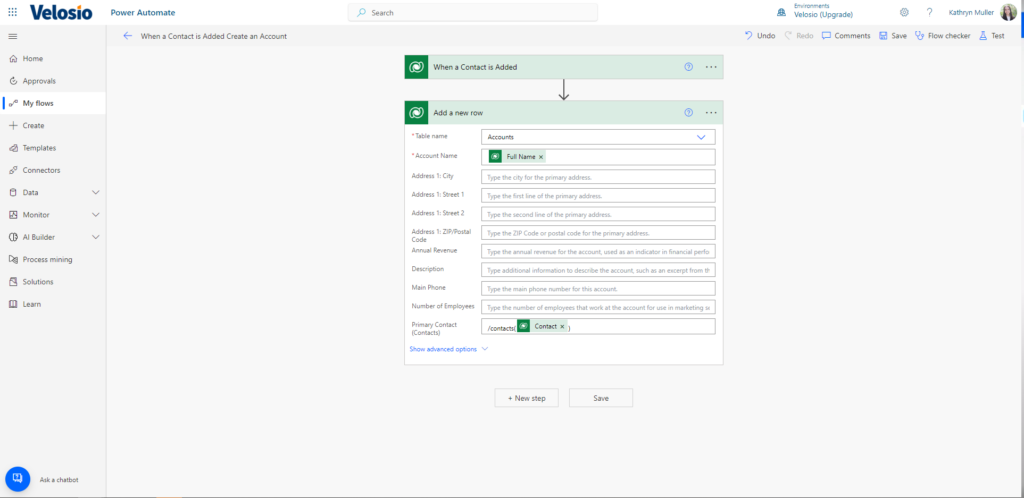Go to Home in sidebar
1024x498 pixels.
point(53,59)
